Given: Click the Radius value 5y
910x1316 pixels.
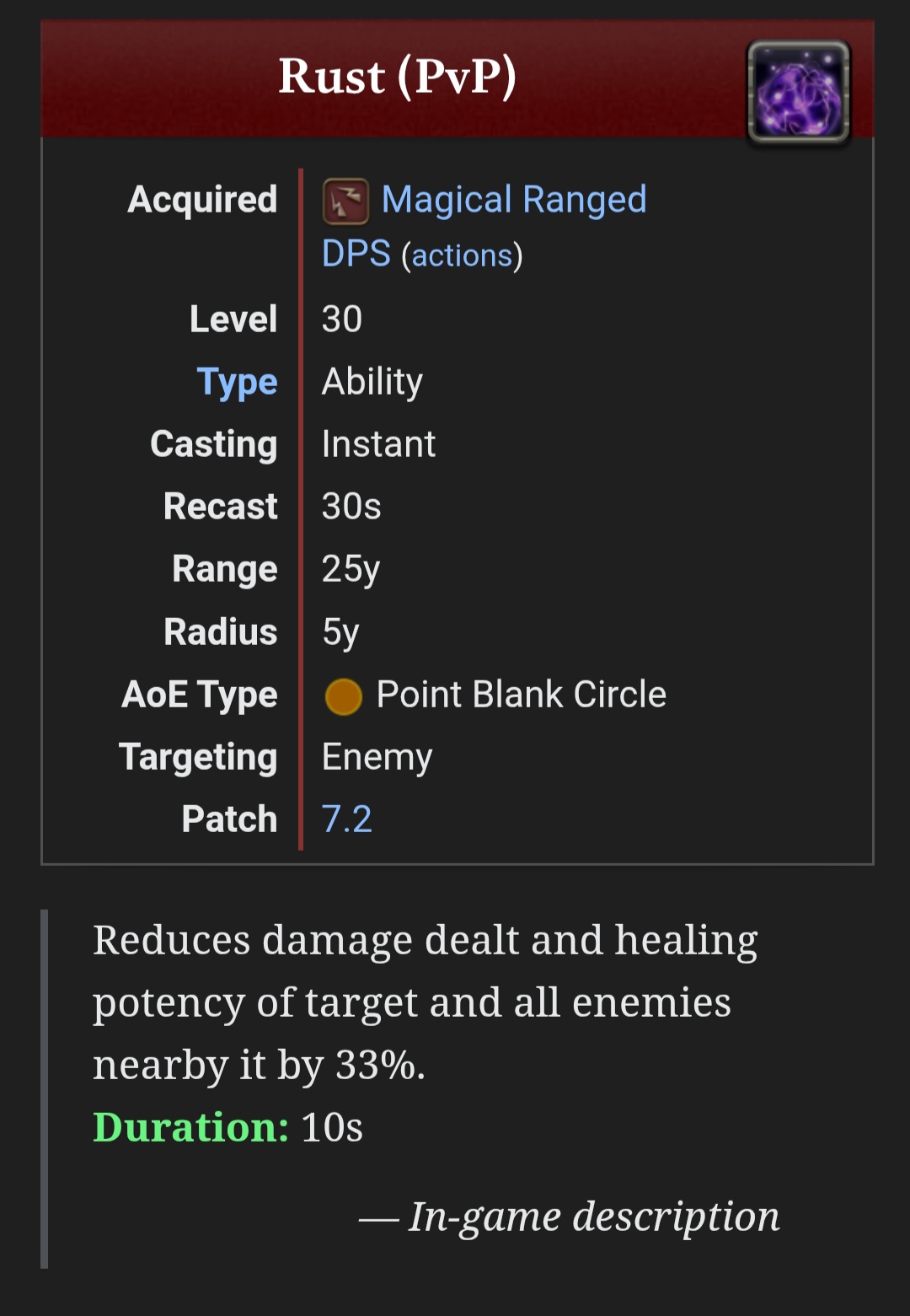Looking at the screenshot, I should point(340,632).
